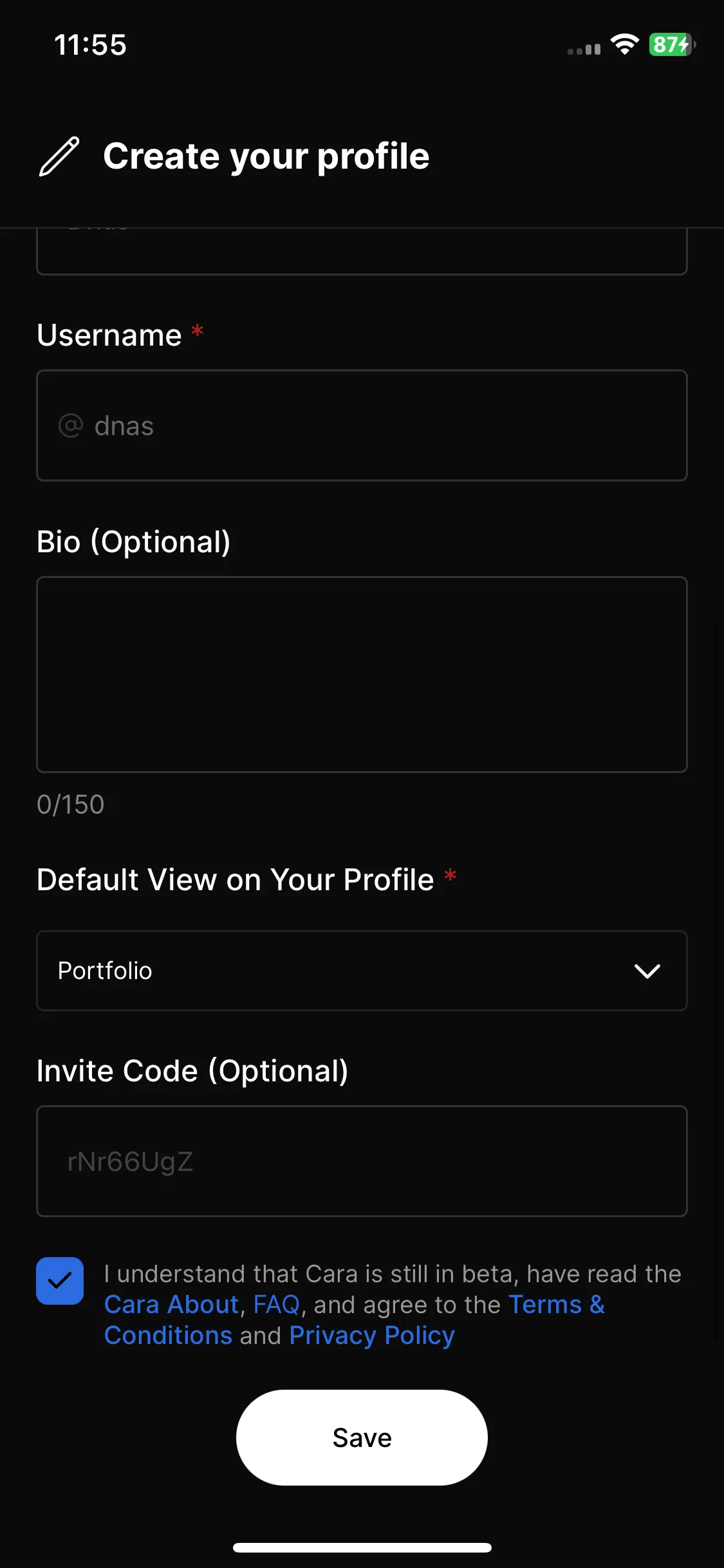724x1568 pixels.
Task: Tap the Wi-Fi status icon
Action: pos(624,44)
